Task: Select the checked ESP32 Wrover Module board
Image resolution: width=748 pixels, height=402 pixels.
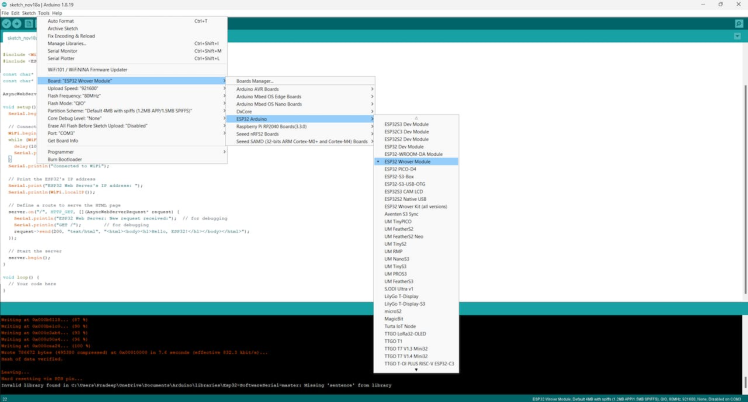Action: pyautogui.click(x=407, y=162)
